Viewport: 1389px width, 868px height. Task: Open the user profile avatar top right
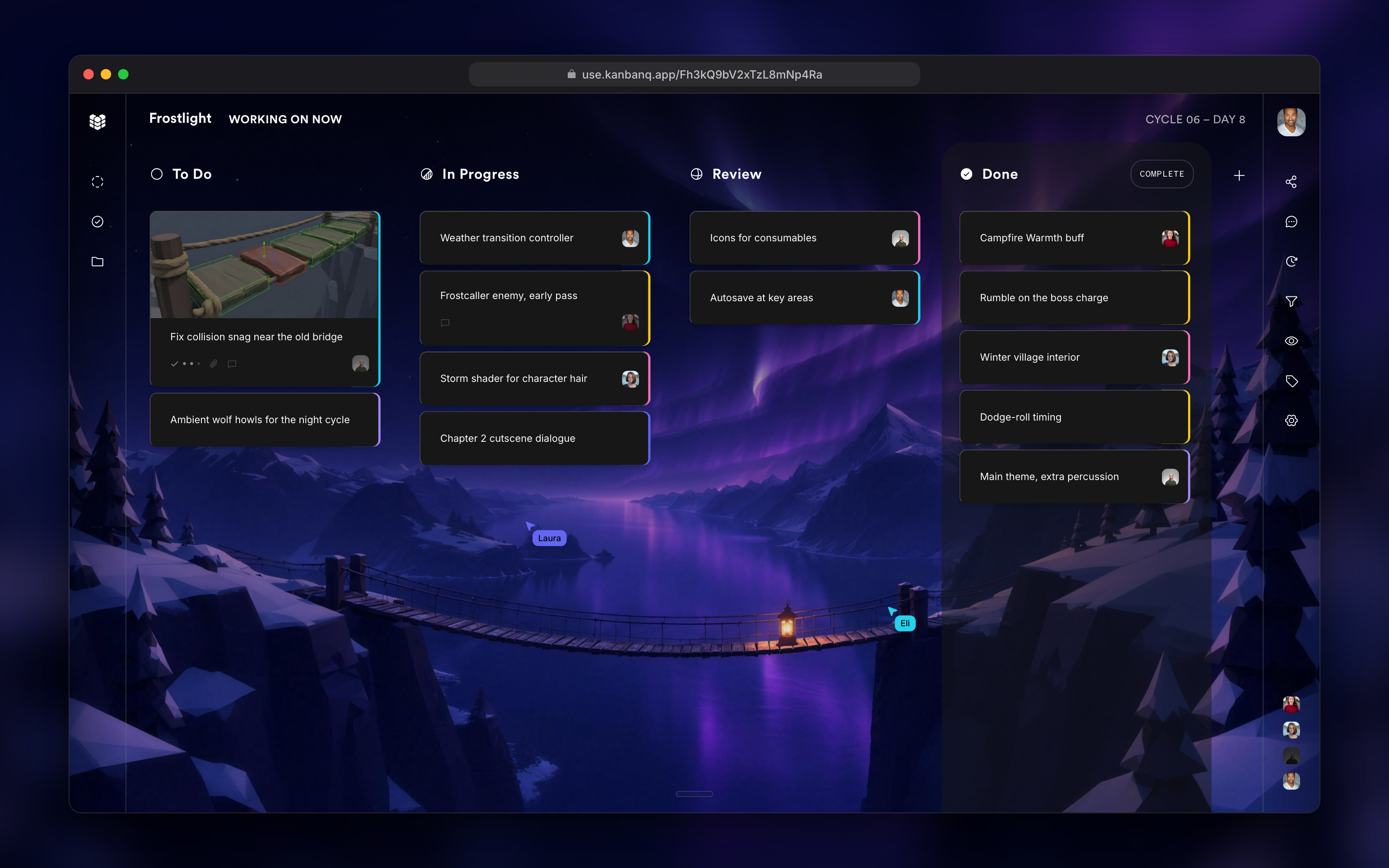pos(1291,122)
